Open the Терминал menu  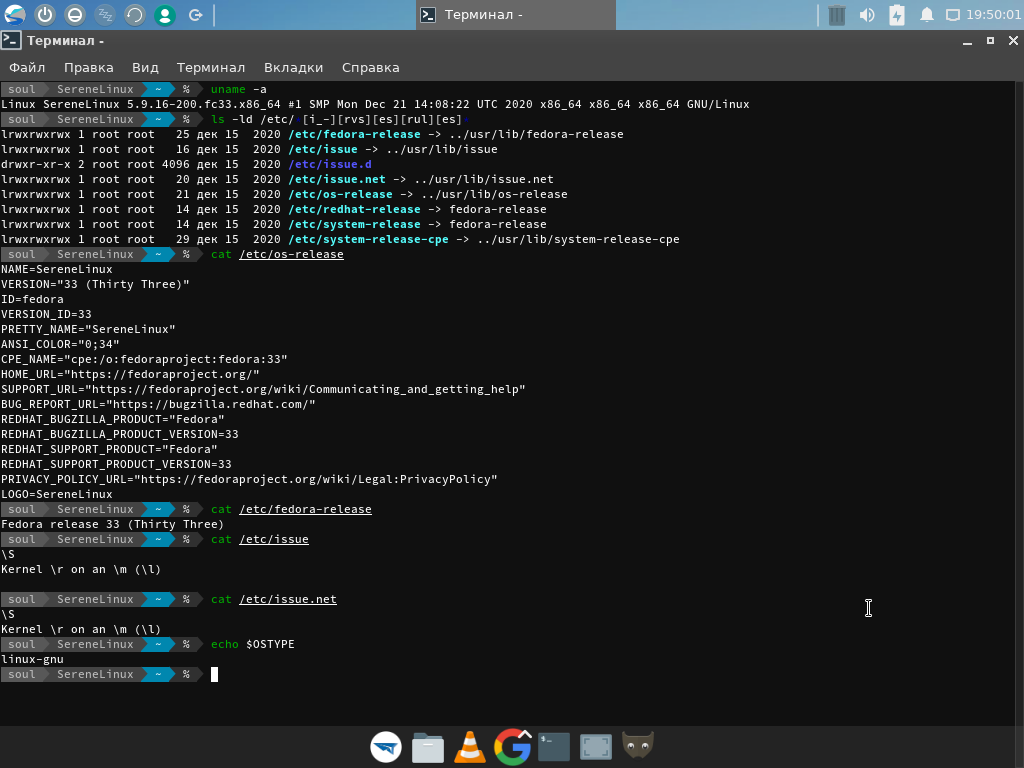(x=211, y=67)
